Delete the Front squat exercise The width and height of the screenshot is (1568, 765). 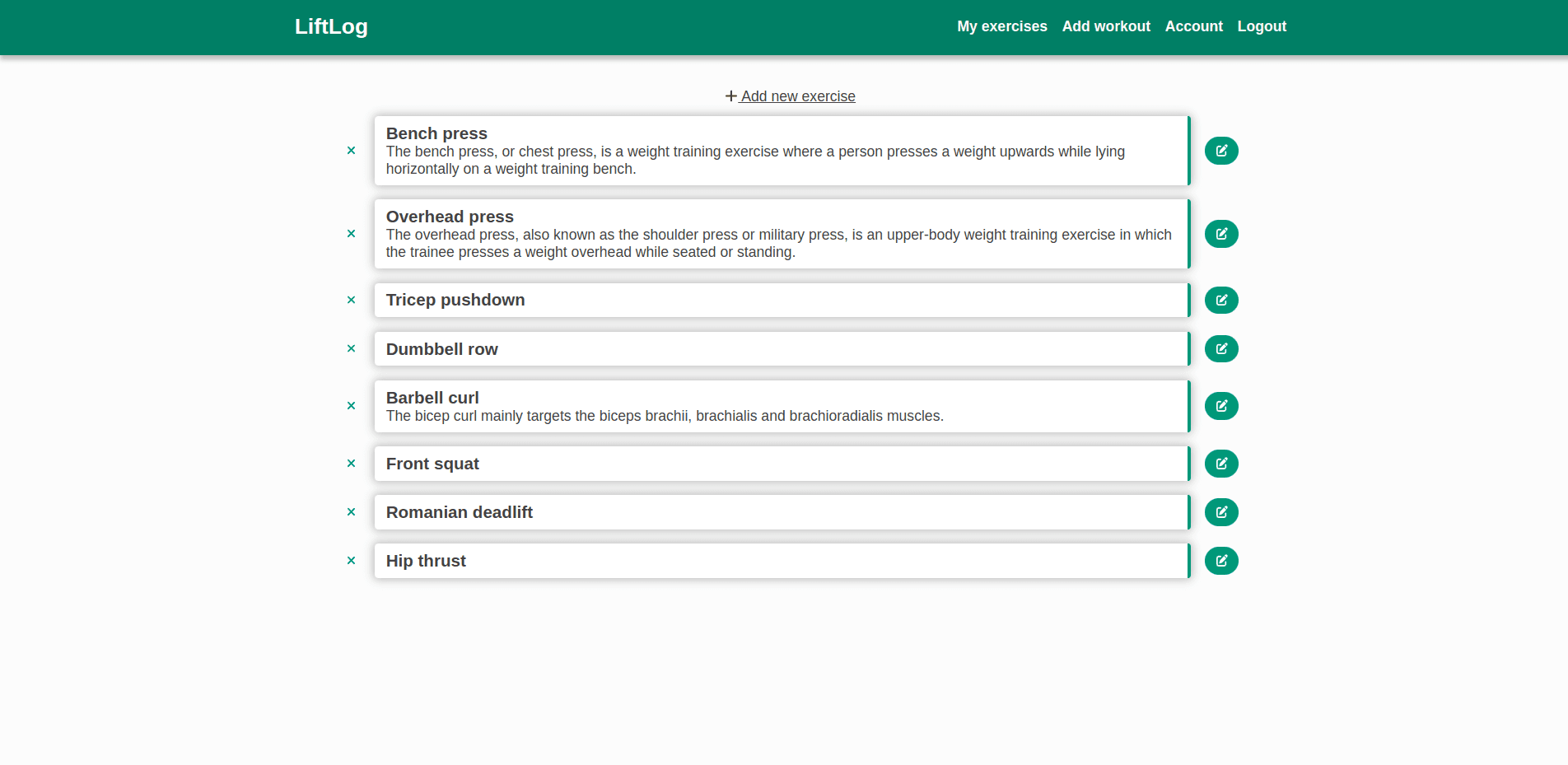click(351, 464)
